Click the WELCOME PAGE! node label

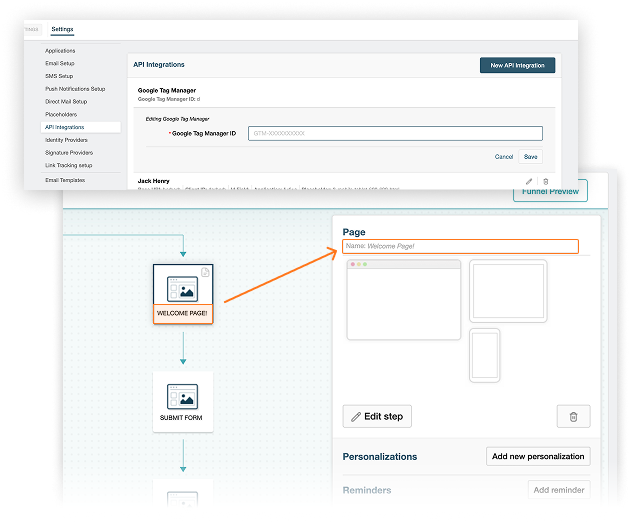click(182, 313)
